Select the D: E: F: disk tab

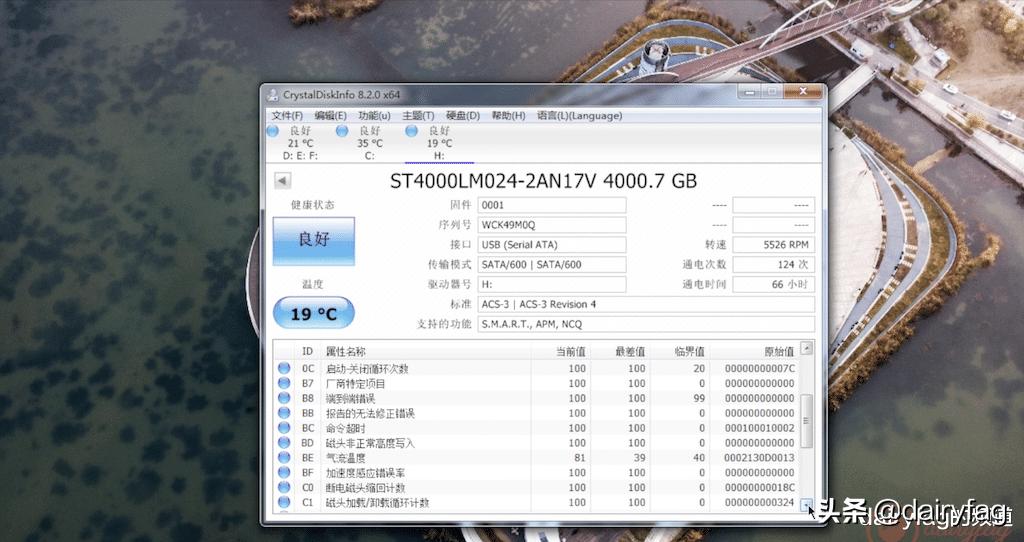(x=300, y=143)
